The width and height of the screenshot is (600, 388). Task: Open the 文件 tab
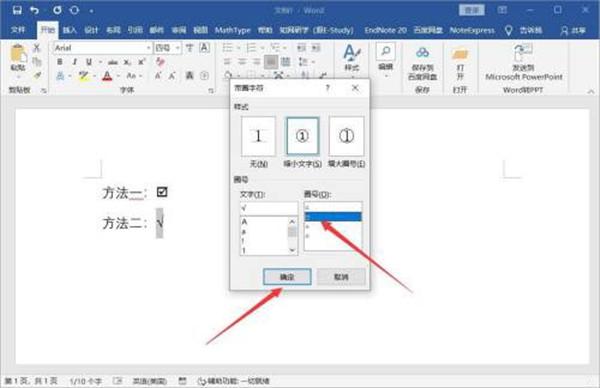18,30
